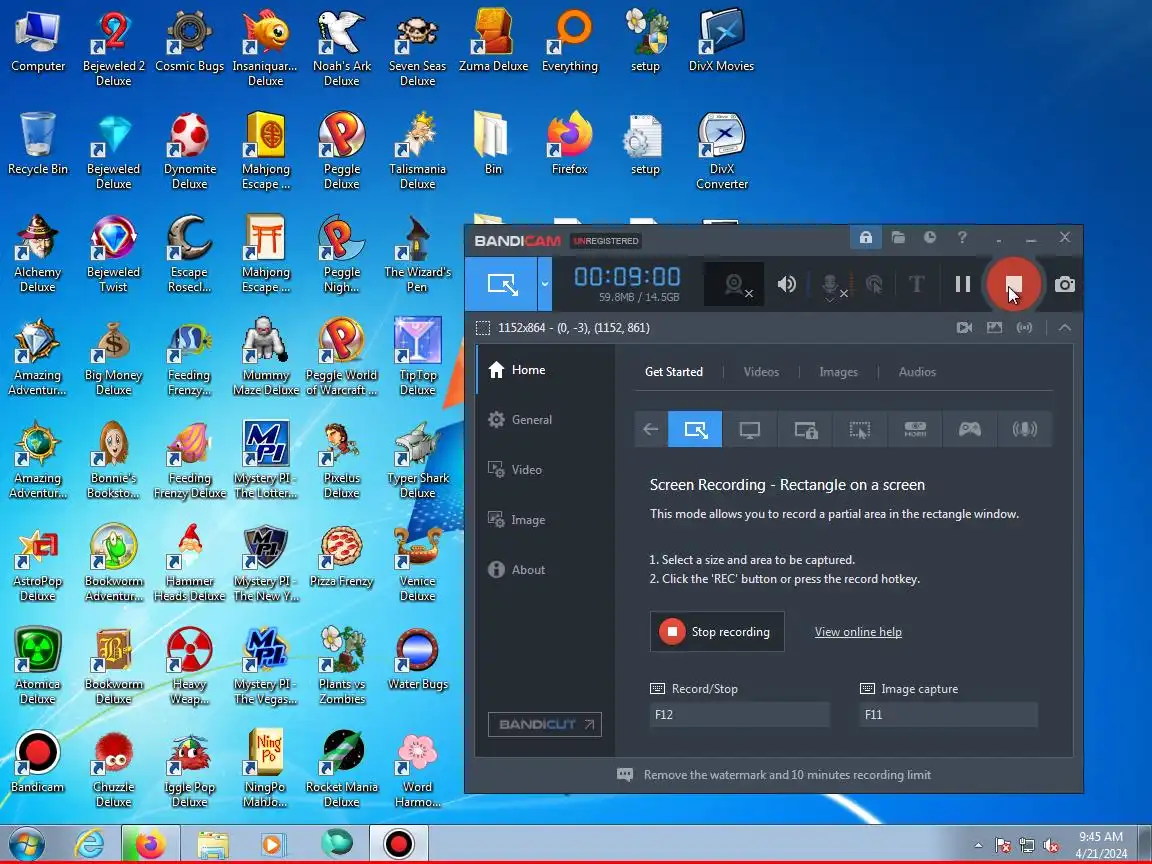The image size is (1152, 864).
Task: Select the Bandicam desktop shortcut
Action: tap(37, 761)
